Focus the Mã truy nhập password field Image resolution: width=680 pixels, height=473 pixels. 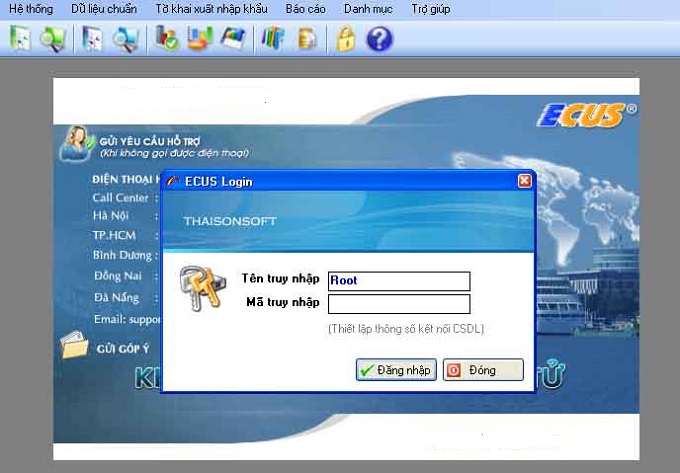click(398, 303)
